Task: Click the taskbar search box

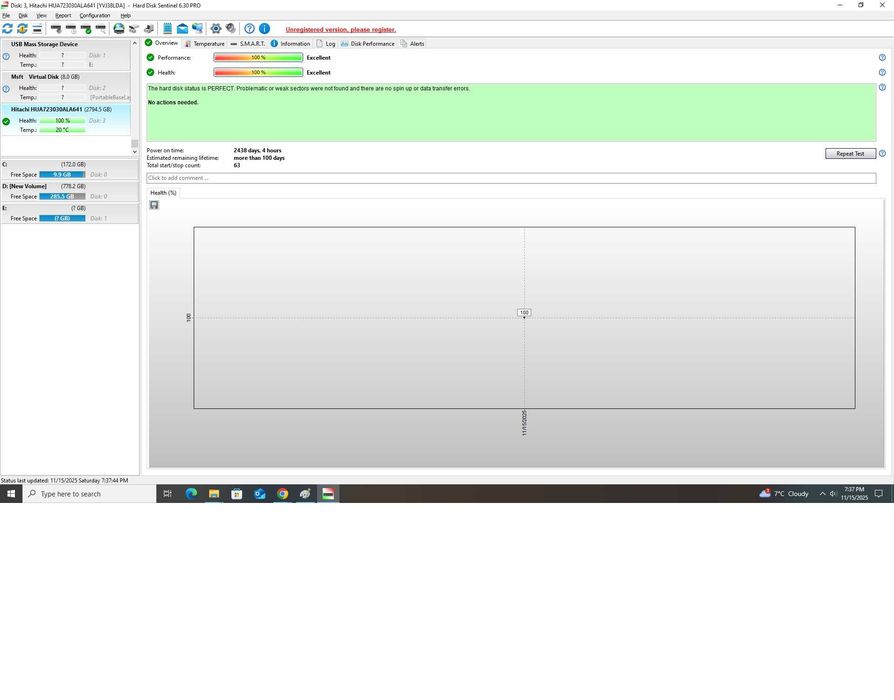Action: [x=90, y=494]
